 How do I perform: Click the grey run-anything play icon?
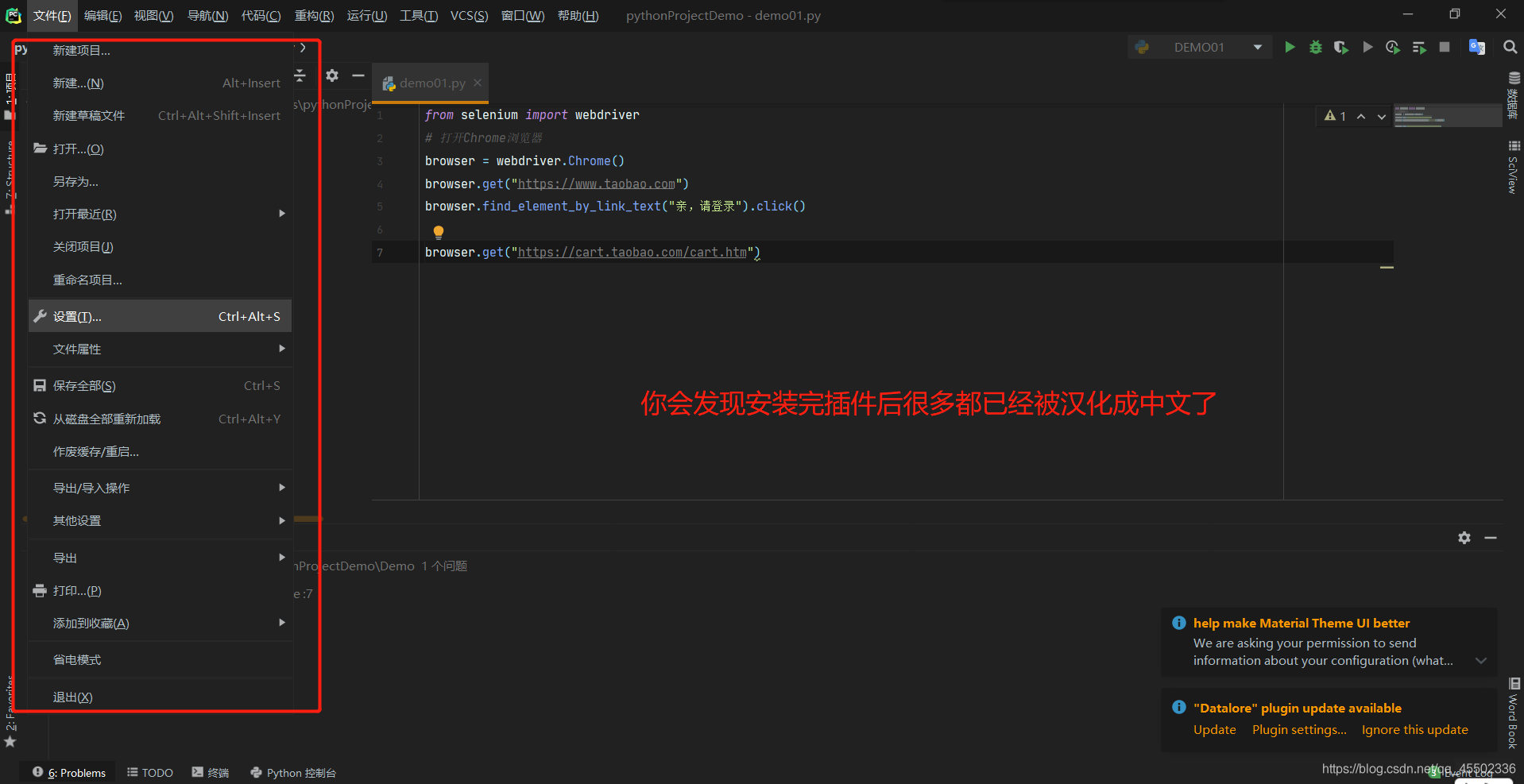point(1367,48)
